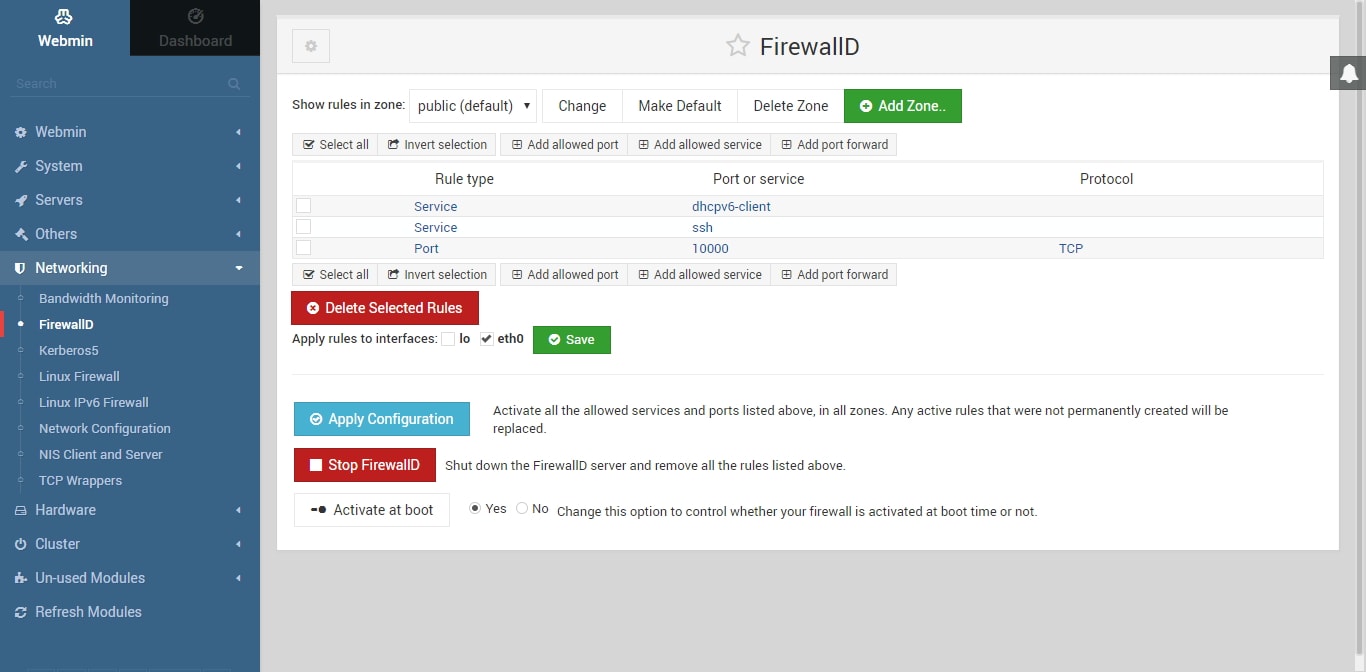
Task: Expand the Servers sidebar category
Action: point(130,200)
